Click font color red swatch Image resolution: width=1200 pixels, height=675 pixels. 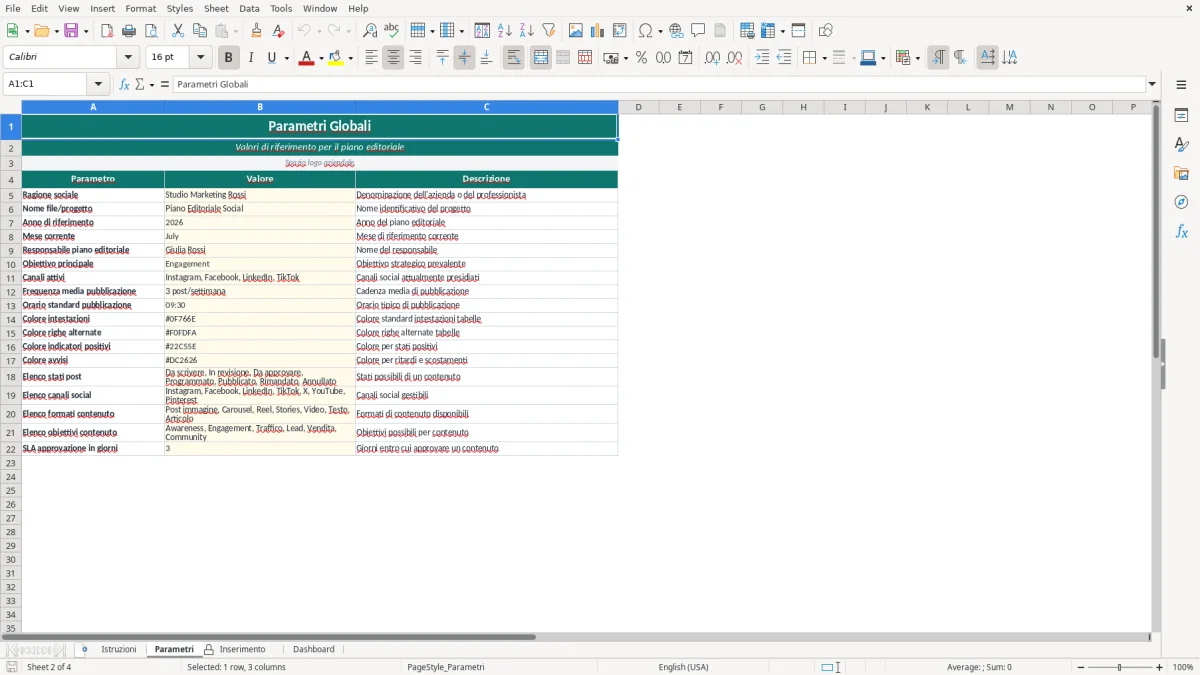306,58
